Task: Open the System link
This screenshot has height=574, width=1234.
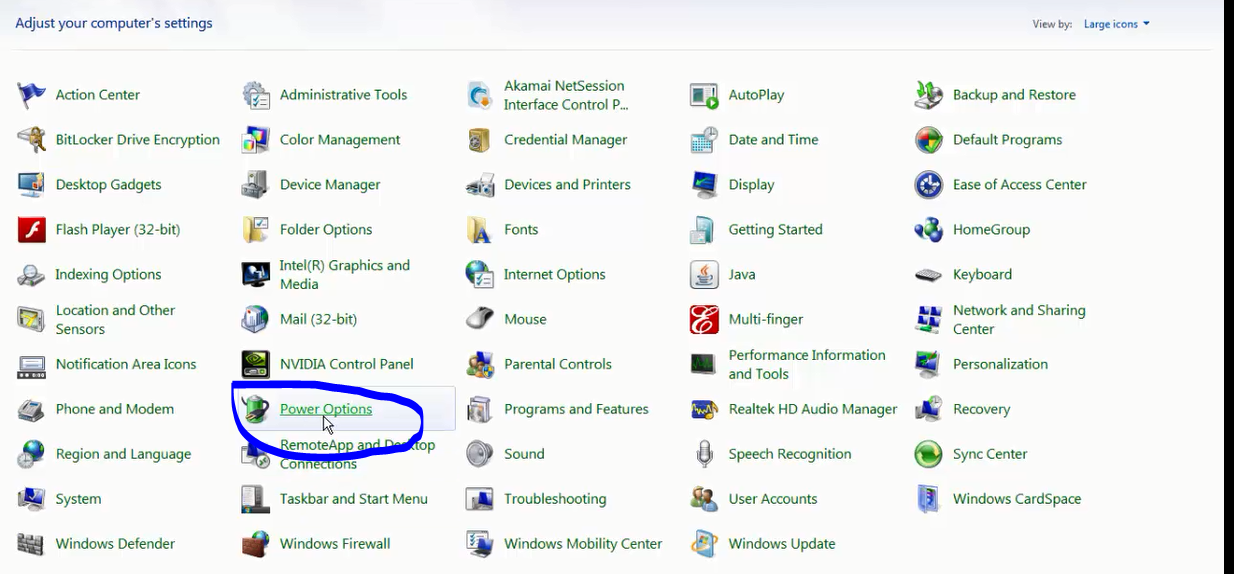Action: 78,499
